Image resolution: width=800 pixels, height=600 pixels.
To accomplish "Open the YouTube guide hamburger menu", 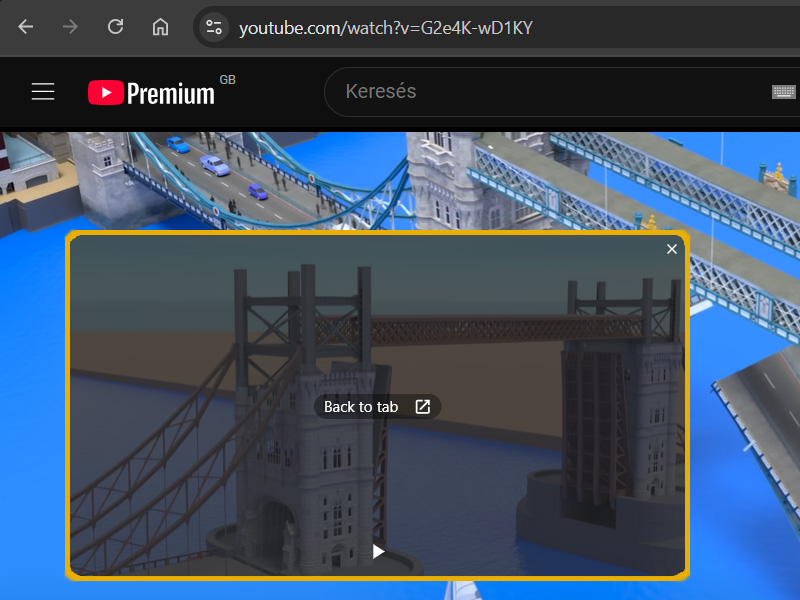I will 43,92.
